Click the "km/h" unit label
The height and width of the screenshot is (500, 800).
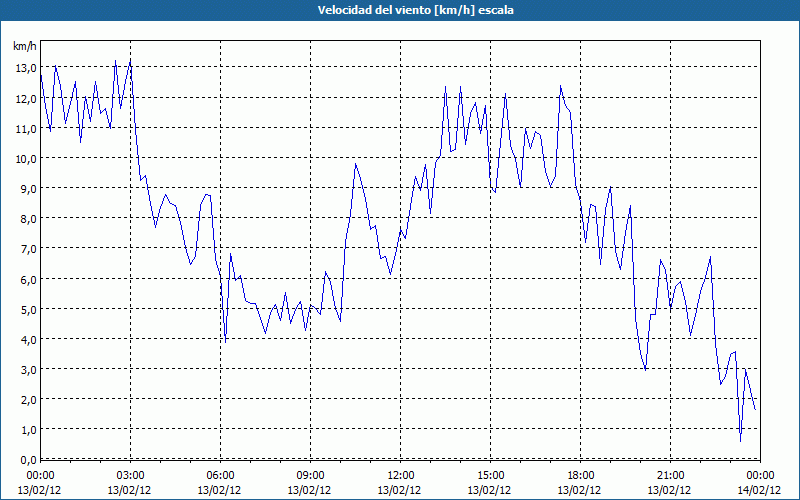point(24,46)
